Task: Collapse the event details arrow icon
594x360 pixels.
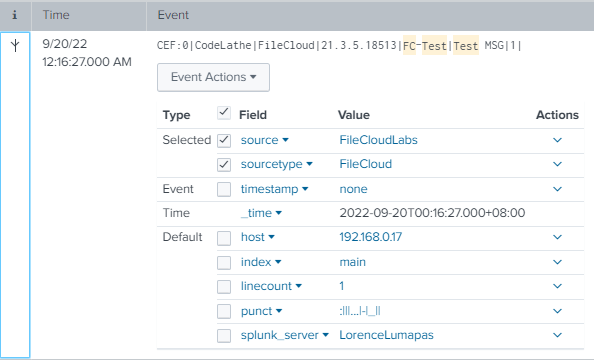Action: coord(15,45)
